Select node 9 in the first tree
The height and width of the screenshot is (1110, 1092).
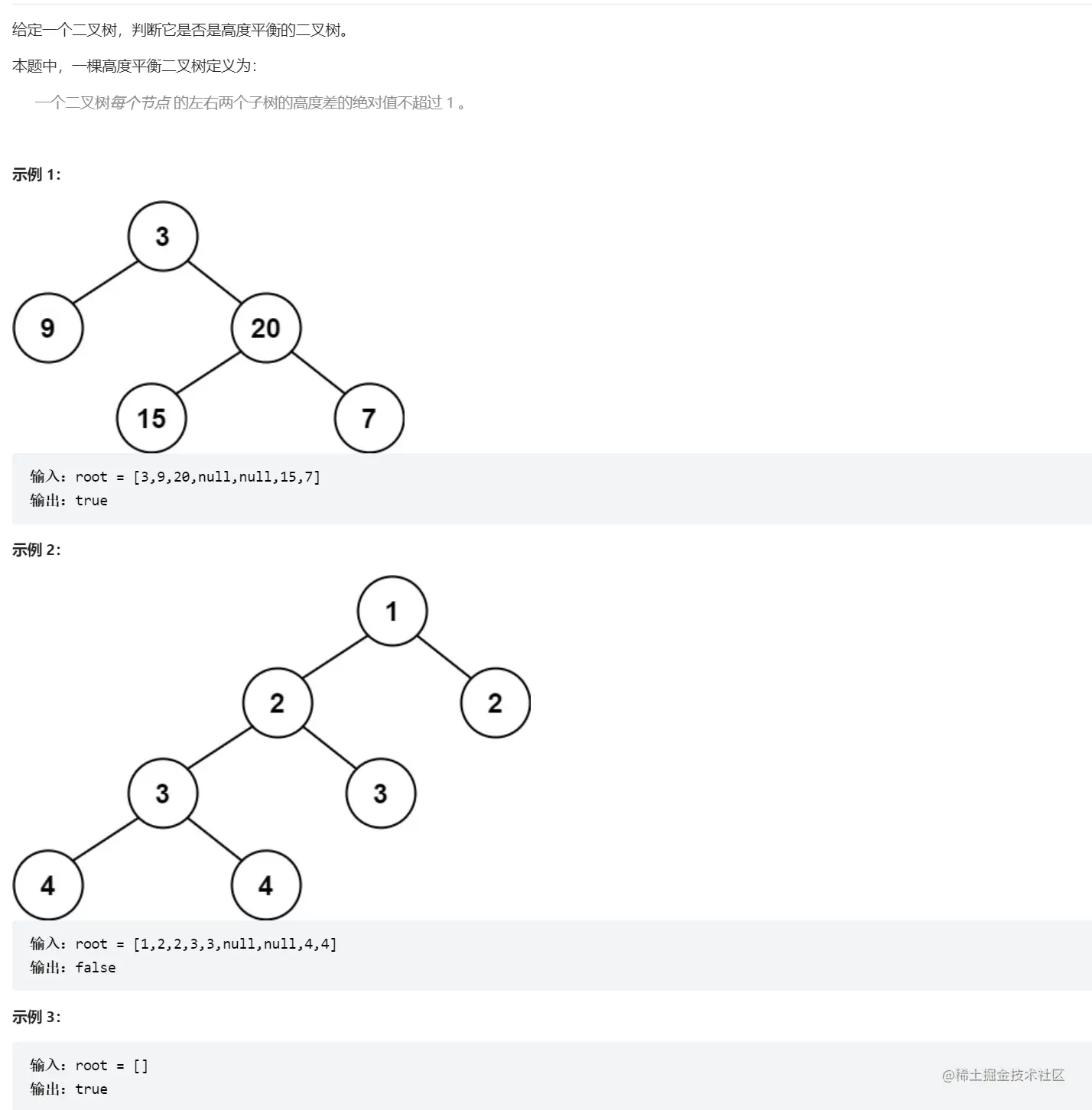[48, 328]
